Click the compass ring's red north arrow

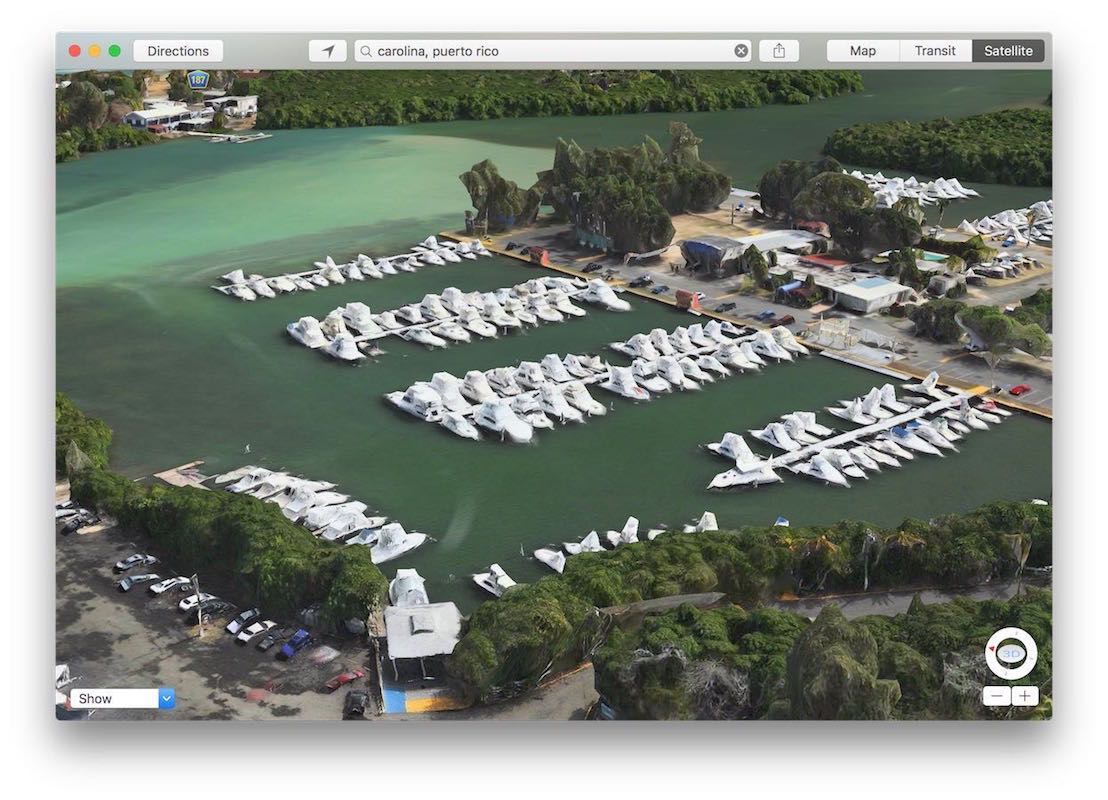click(x=992, y=647)
